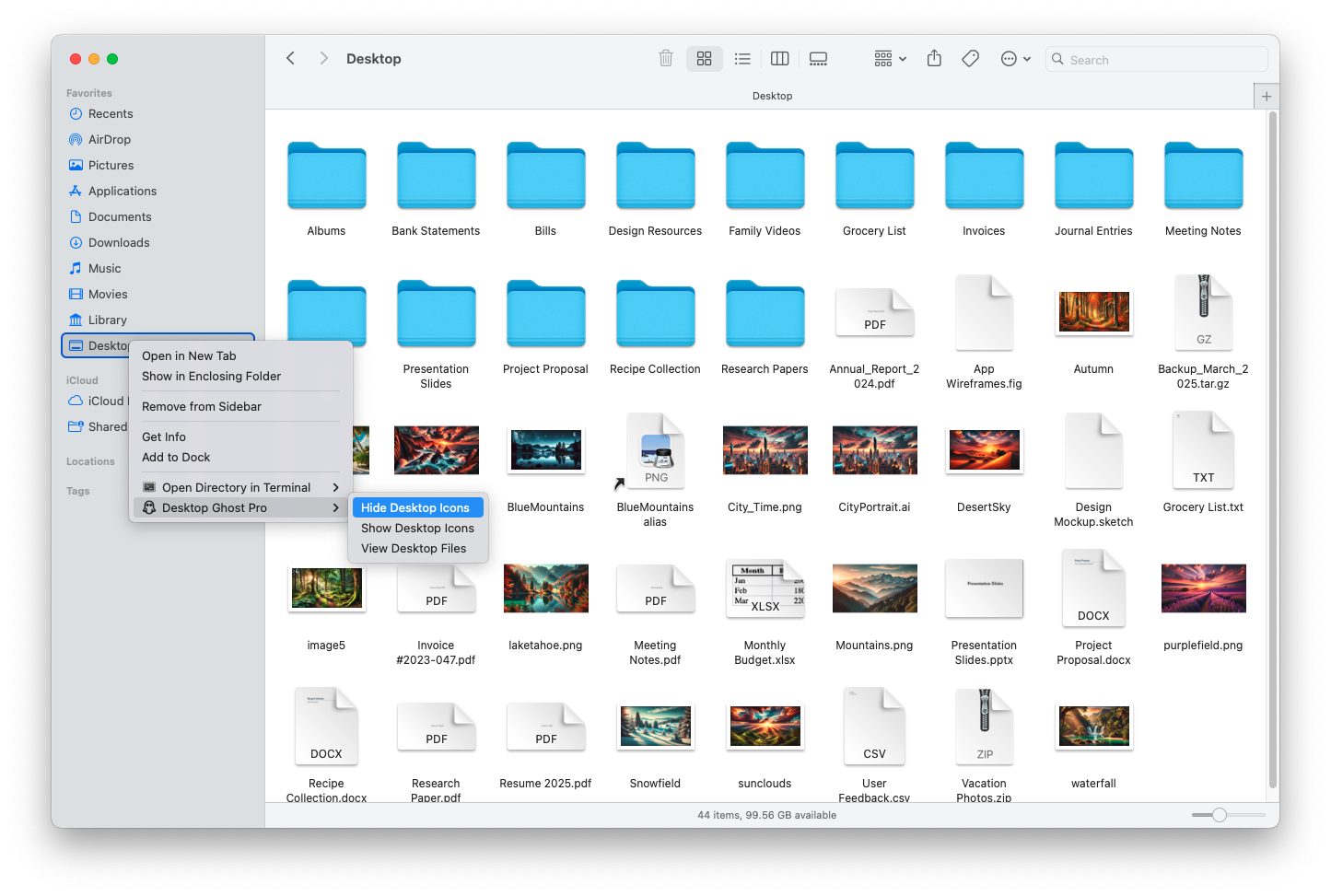
Task: Switch to gallery view
Action: pyautogui.click(x=818, y=59)
